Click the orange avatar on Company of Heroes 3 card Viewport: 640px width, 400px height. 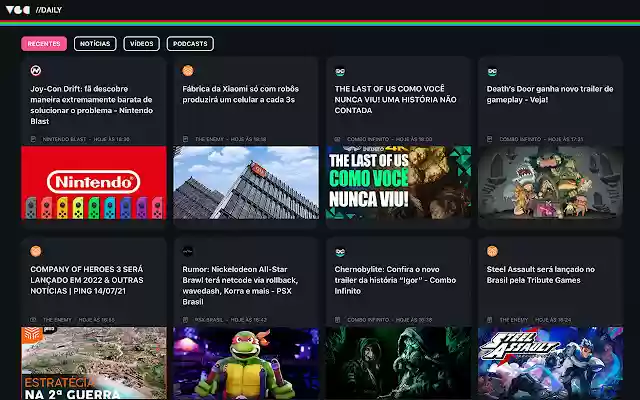36,251
